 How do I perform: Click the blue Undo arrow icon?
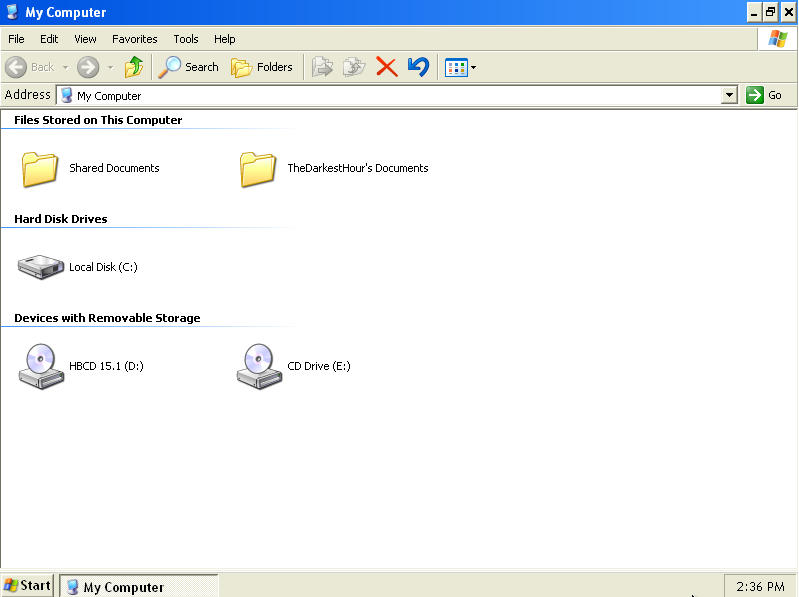pos(418,67)
